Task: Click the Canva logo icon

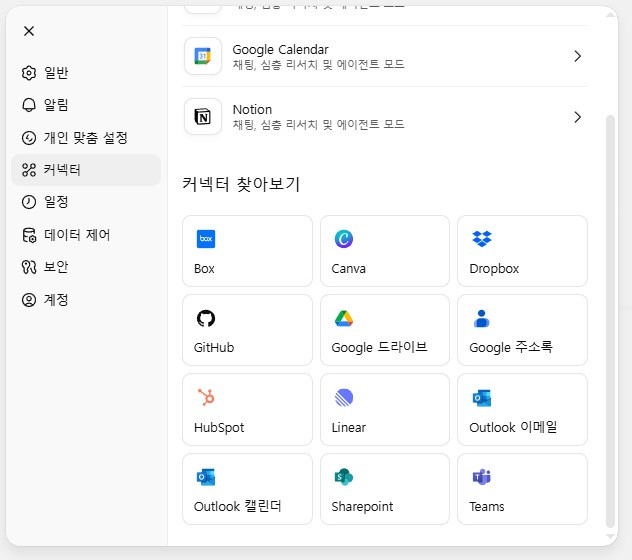Action: pos(344,239)
